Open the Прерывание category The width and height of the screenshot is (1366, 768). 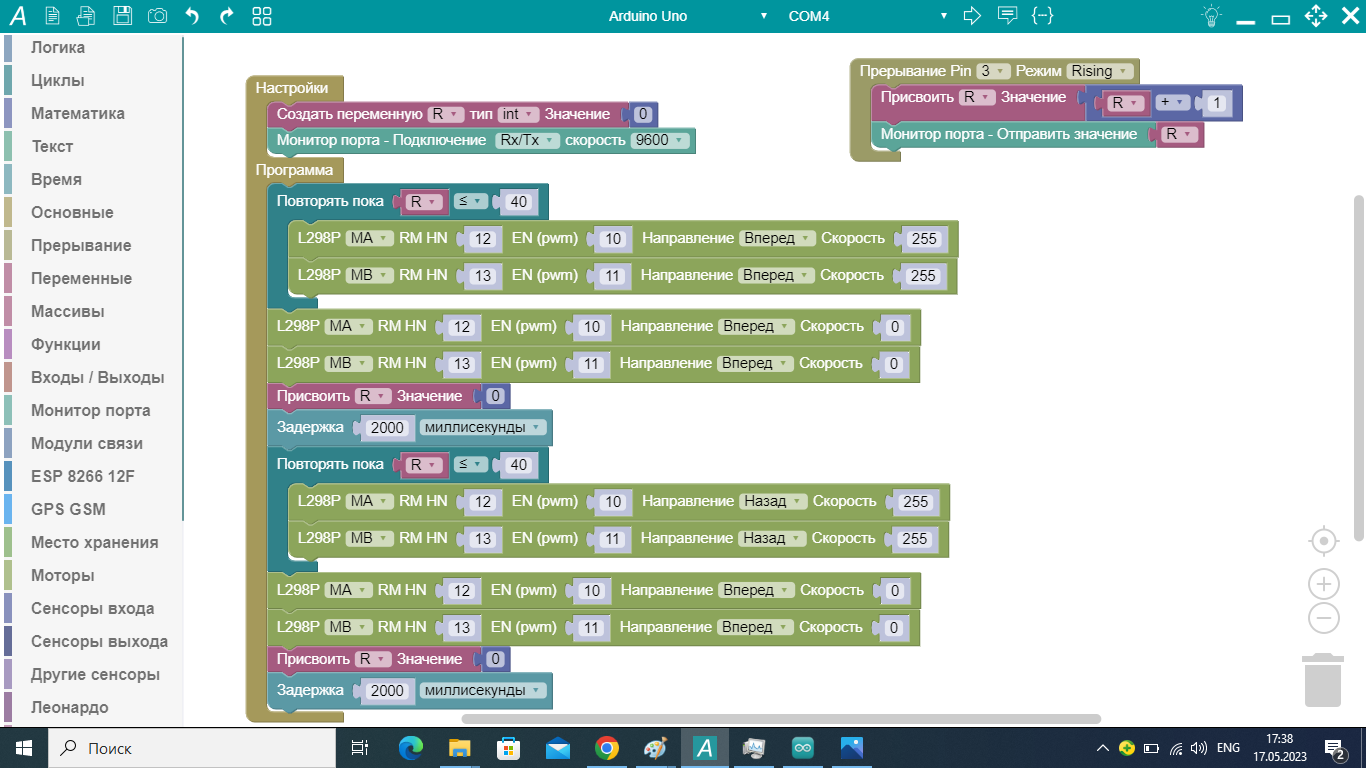click(x=81, y=245)
